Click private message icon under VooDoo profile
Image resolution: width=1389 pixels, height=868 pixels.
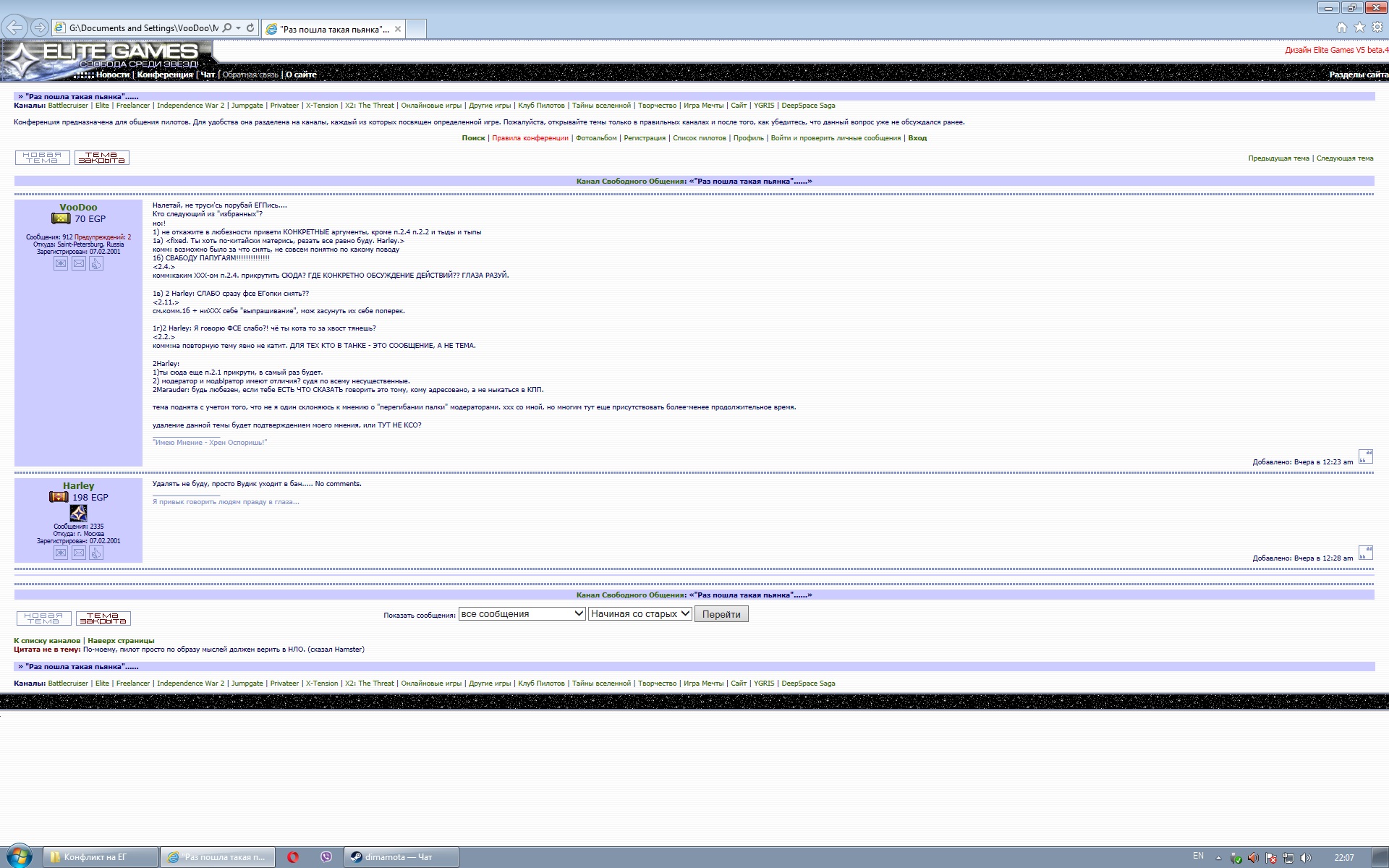click(61, 264)
